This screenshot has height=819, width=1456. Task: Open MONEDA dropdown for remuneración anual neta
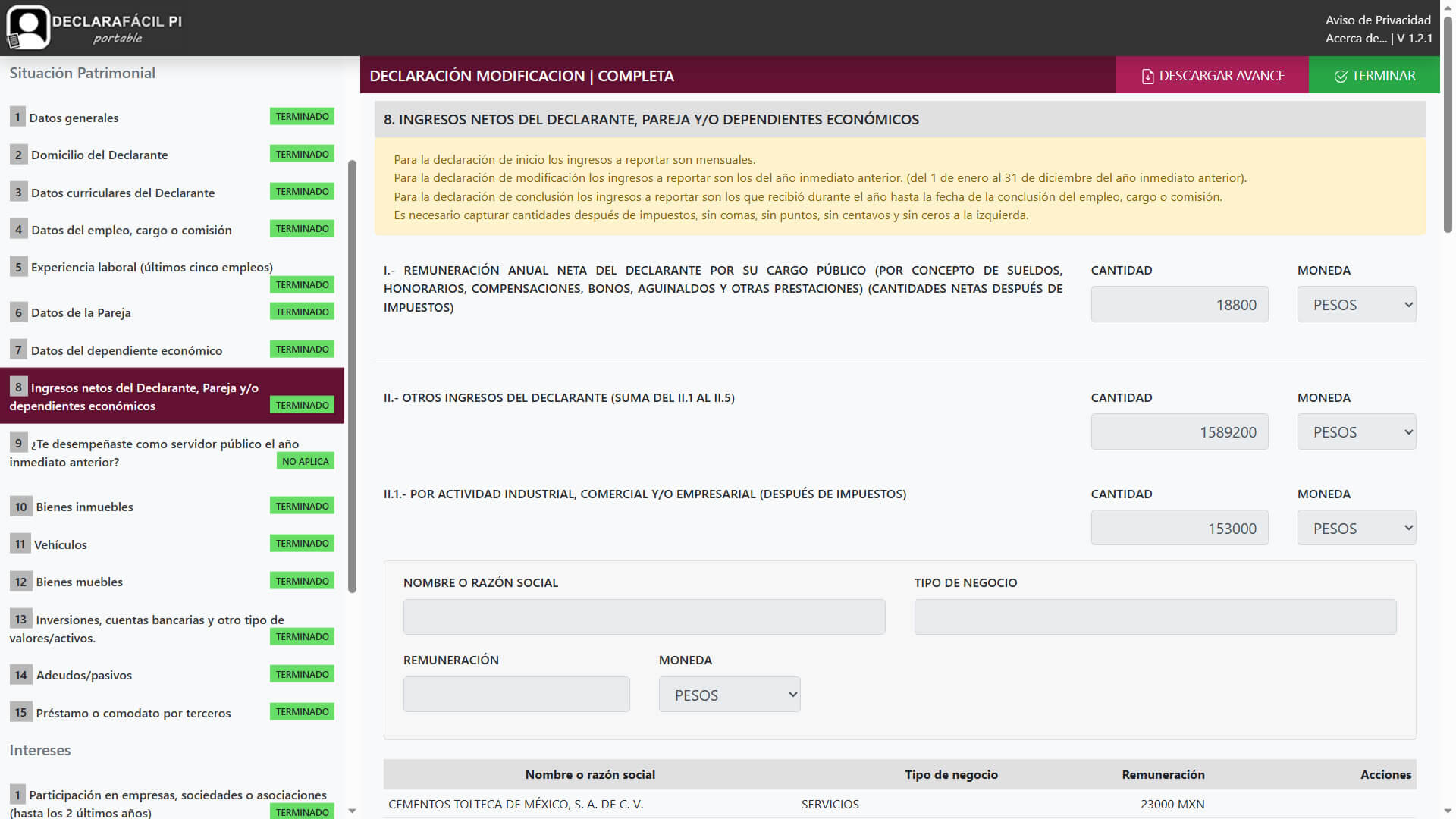point(1356,304)
